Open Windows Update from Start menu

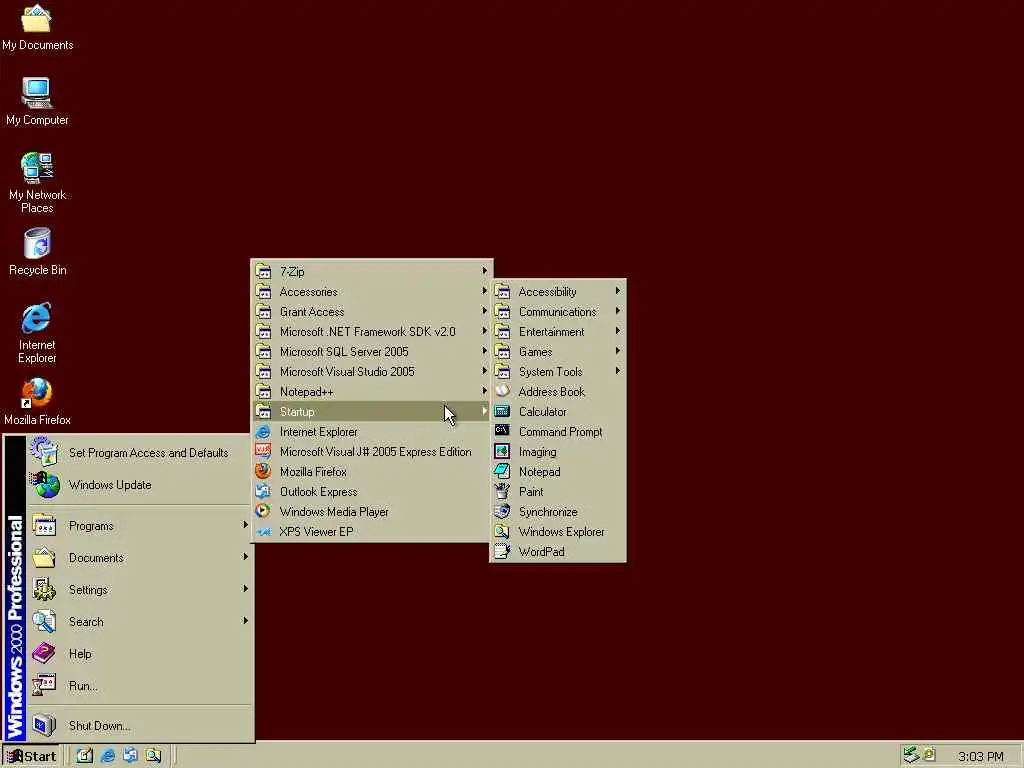tap(139, 485)
